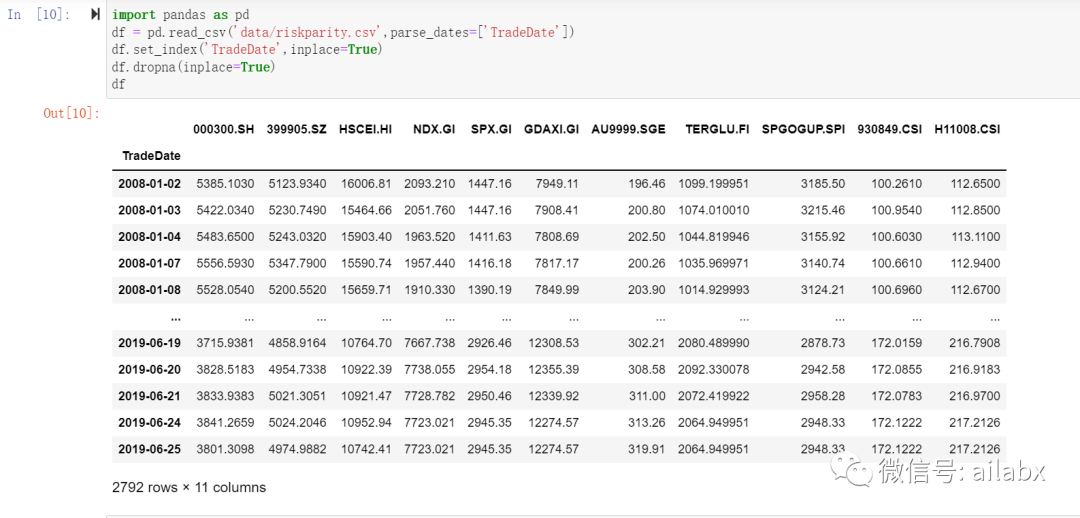Click the 2008-01-08 row index
Viewport: 1080px width, 518px height.
(149, 289)
